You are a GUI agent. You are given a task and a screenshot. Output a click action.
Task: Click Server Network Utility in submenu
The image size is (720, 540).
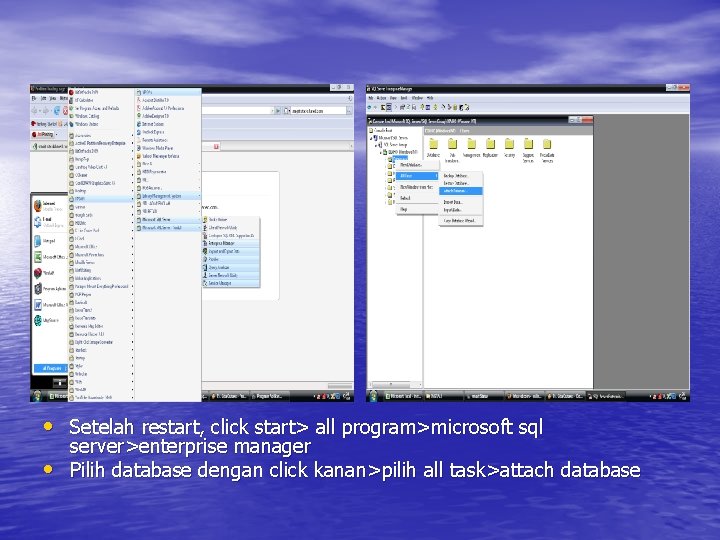pyautogui.click(x=231, y=276)
